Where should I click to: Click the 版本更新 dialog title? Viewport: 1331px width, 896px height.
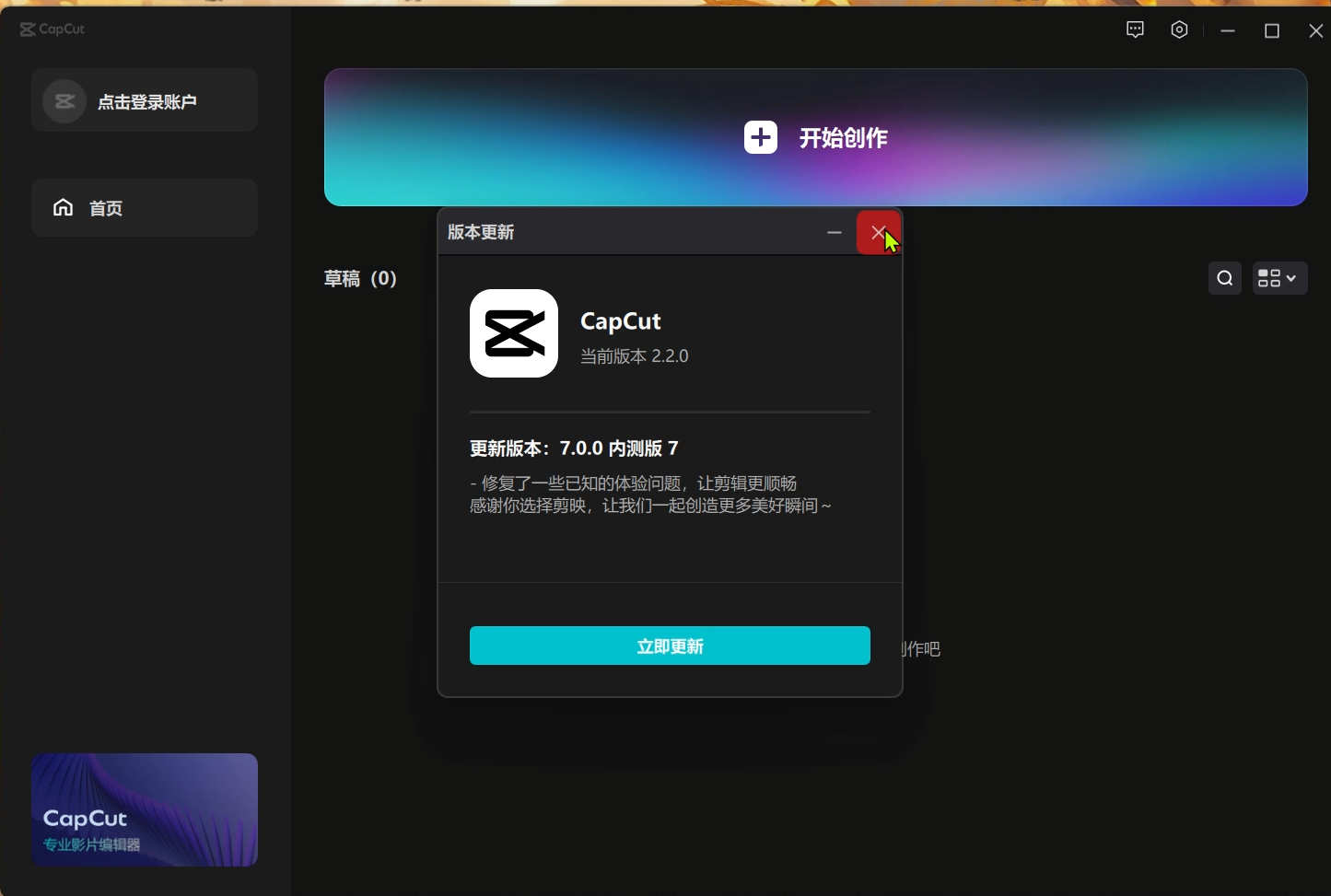[x=481, y=232]
